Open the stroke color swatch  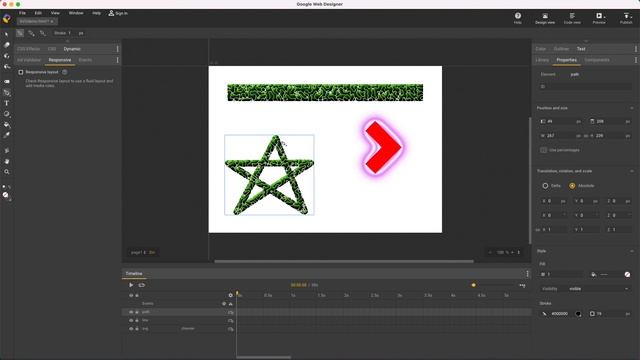578,314
